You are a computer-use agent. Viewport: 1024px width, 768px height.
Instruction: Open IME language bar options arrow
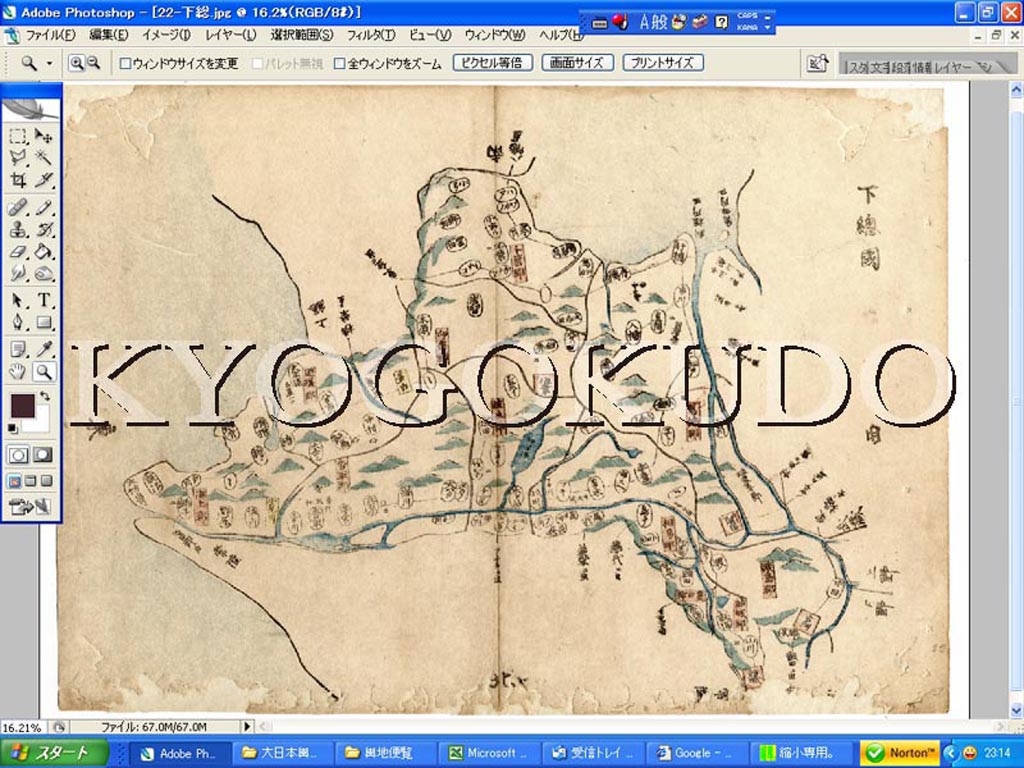click(x=767, y=28)
